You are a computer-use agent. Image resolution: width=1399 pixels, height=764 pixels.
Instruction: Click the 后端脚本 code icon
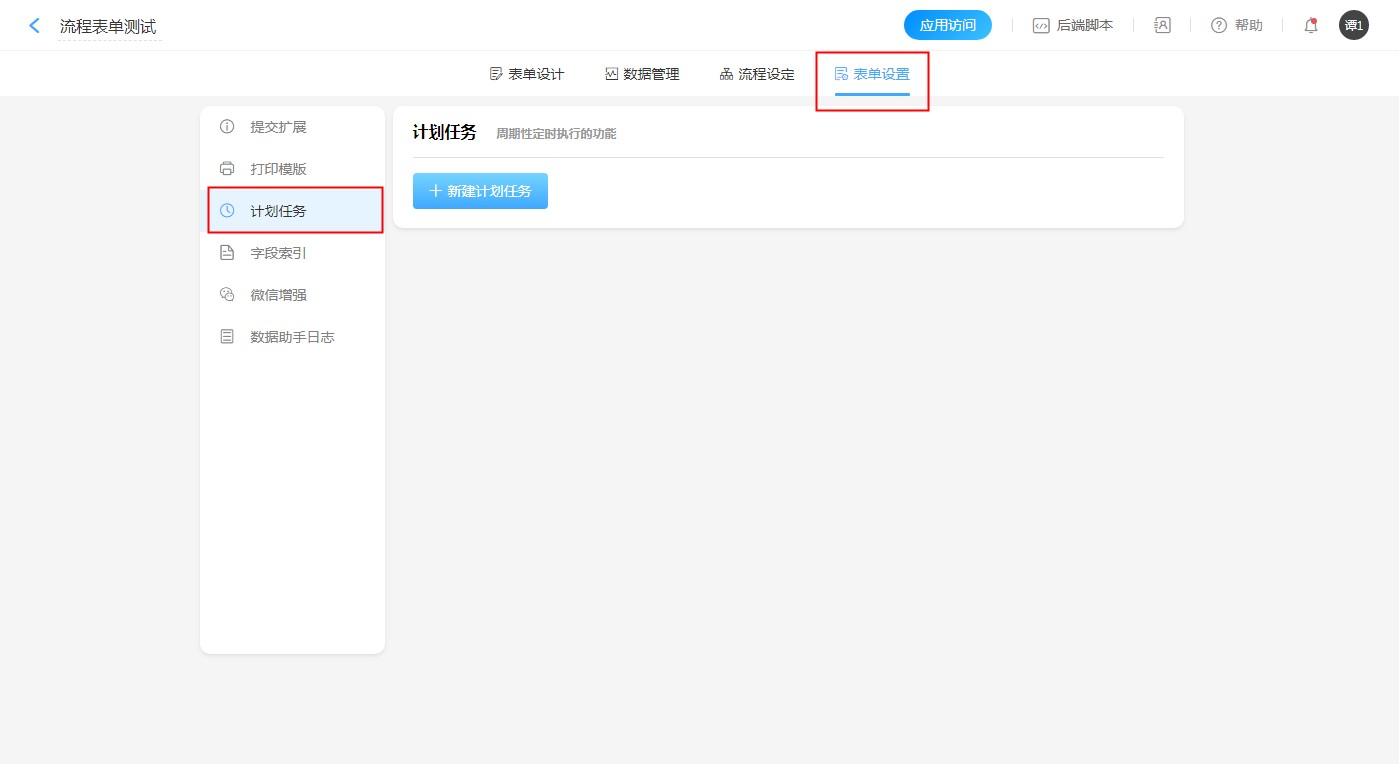pos(1041,26)
